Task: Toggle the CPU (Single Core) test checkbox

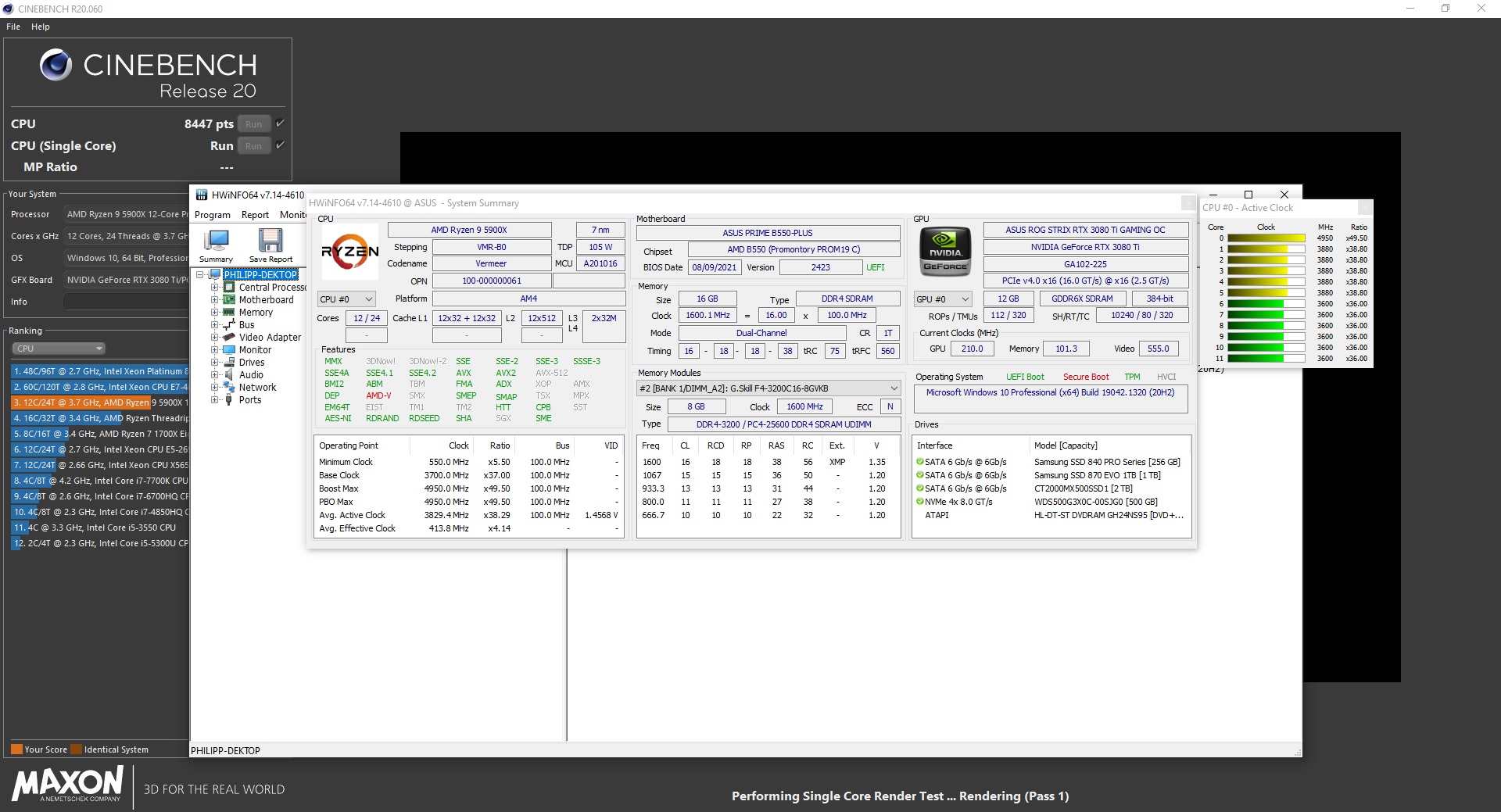Action: [280, 145]
